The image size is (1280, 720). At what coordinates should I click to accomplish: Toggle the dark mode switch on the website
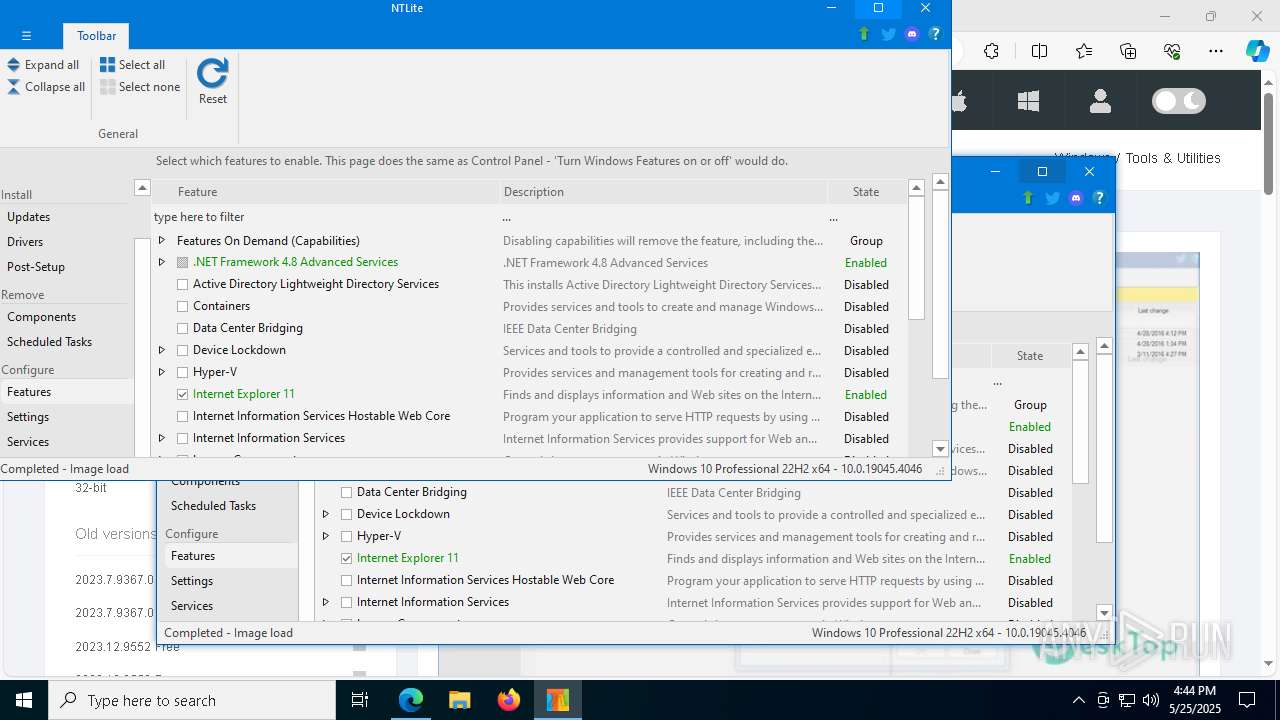(1179, 101)
